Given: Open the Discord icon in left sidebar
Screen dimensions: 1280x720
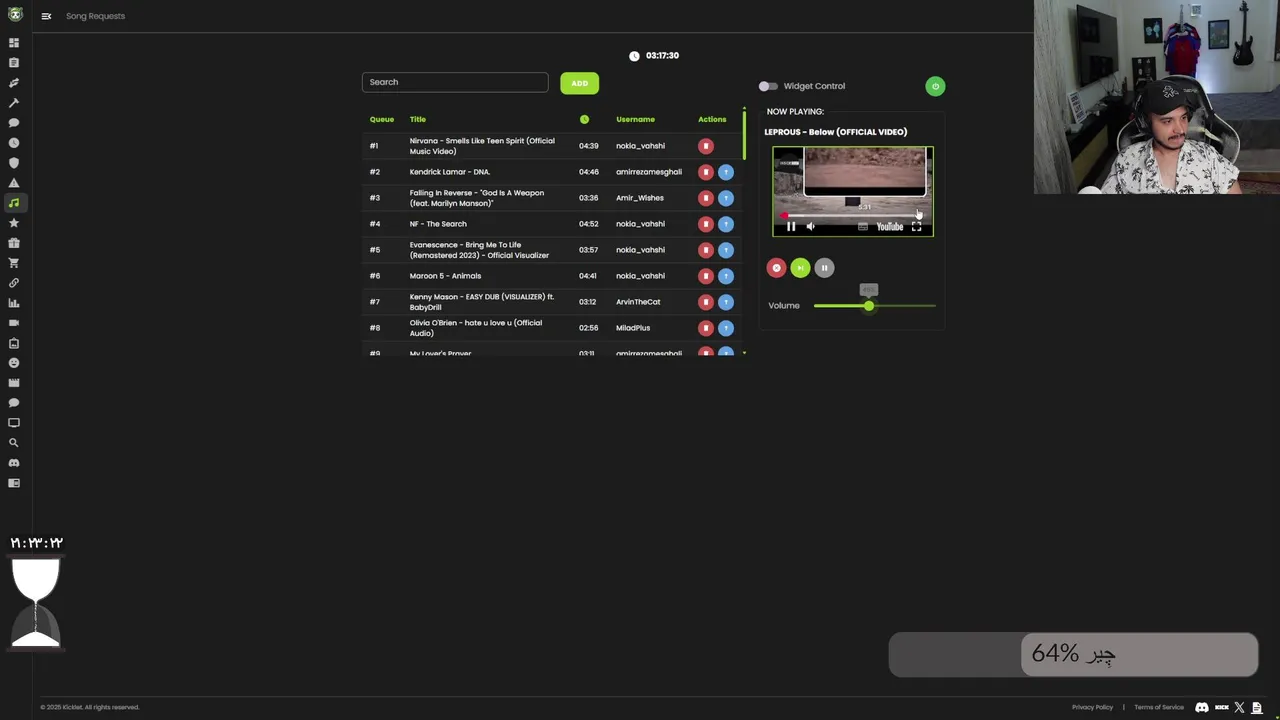Looking at the screenshot, I should [14, 463].
